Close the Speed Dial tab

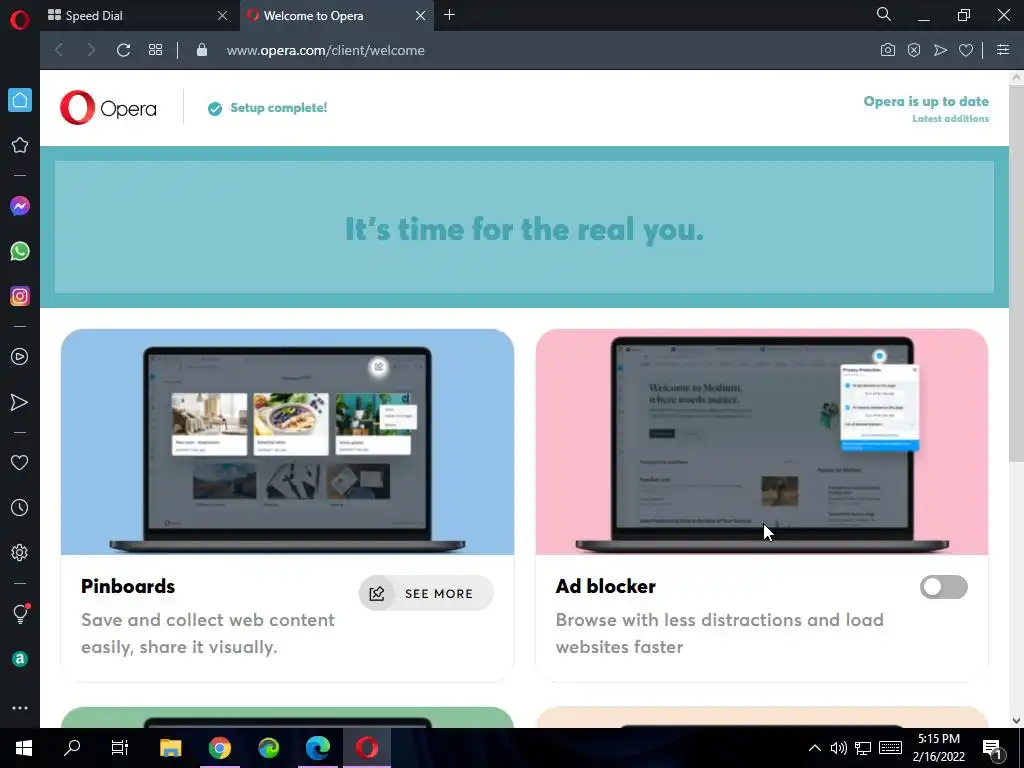coord(222,16)
